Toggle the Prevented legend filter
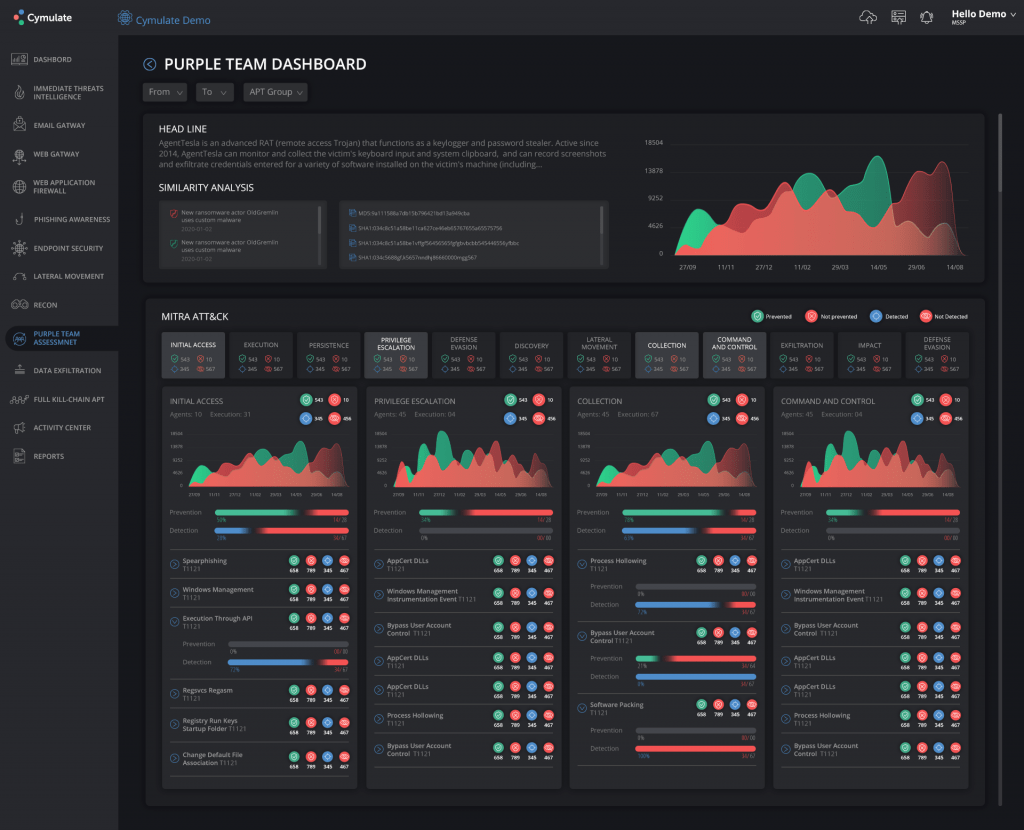 point(771,317)
